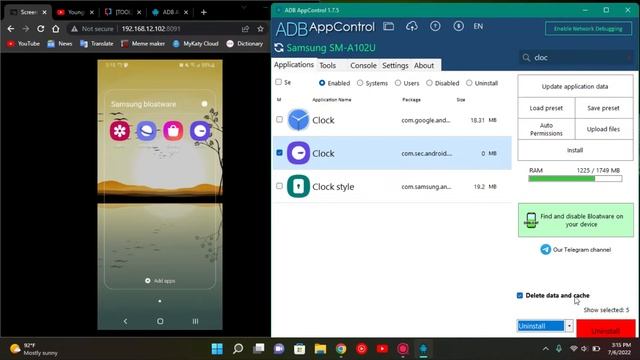Click the cloud upload icon in ADB header

coord(412,27)
